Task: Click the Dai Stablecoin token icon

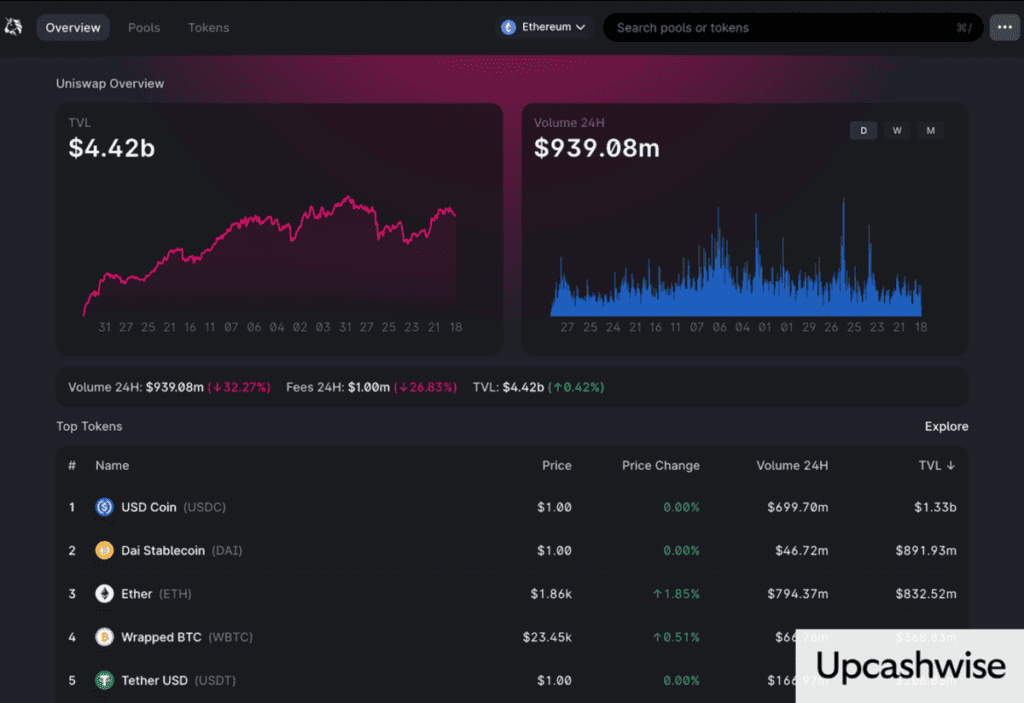Action: pyautogui.click(x=104, y=550)
